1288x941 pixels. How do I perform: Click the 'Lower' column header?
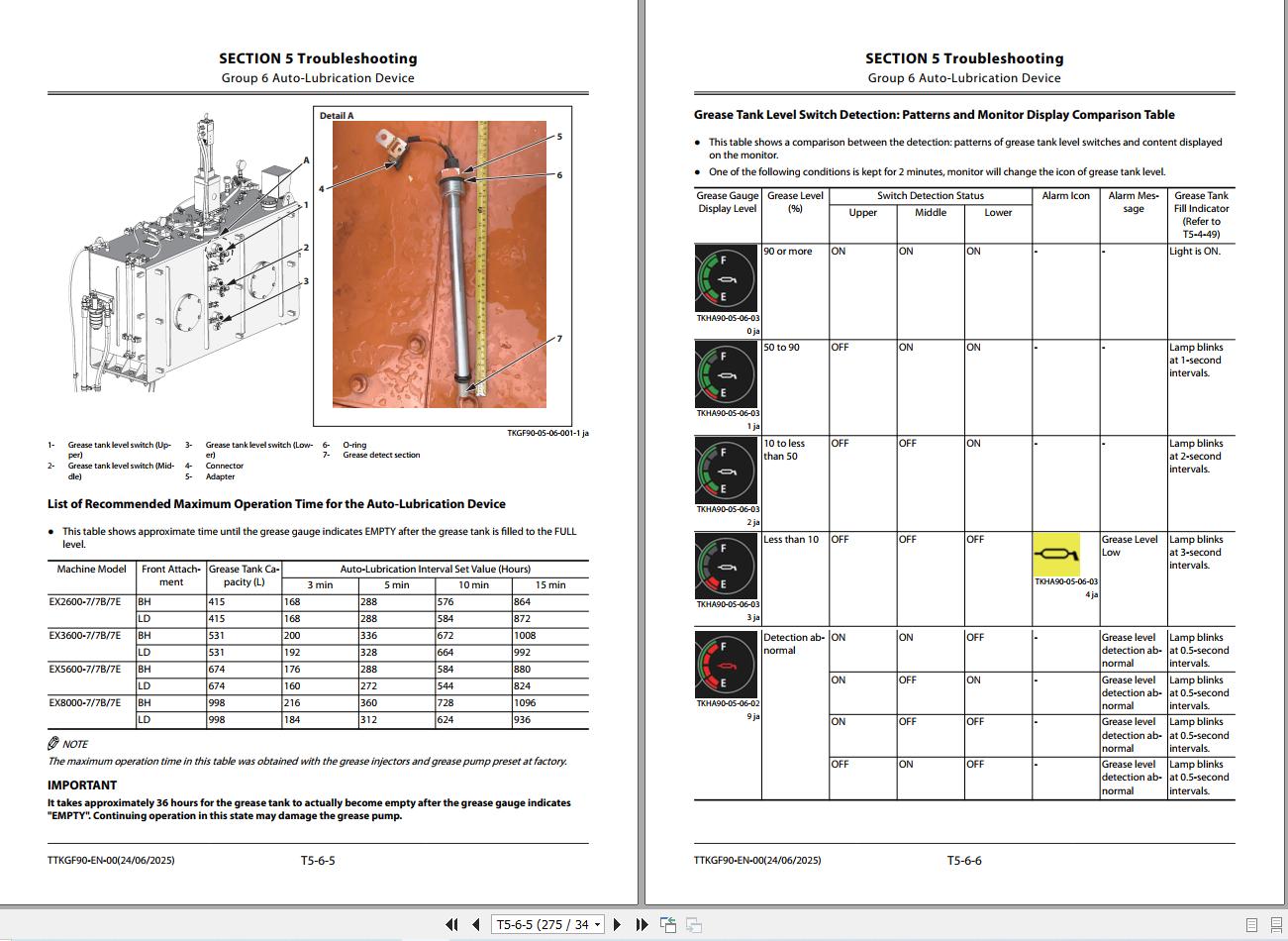998,213
